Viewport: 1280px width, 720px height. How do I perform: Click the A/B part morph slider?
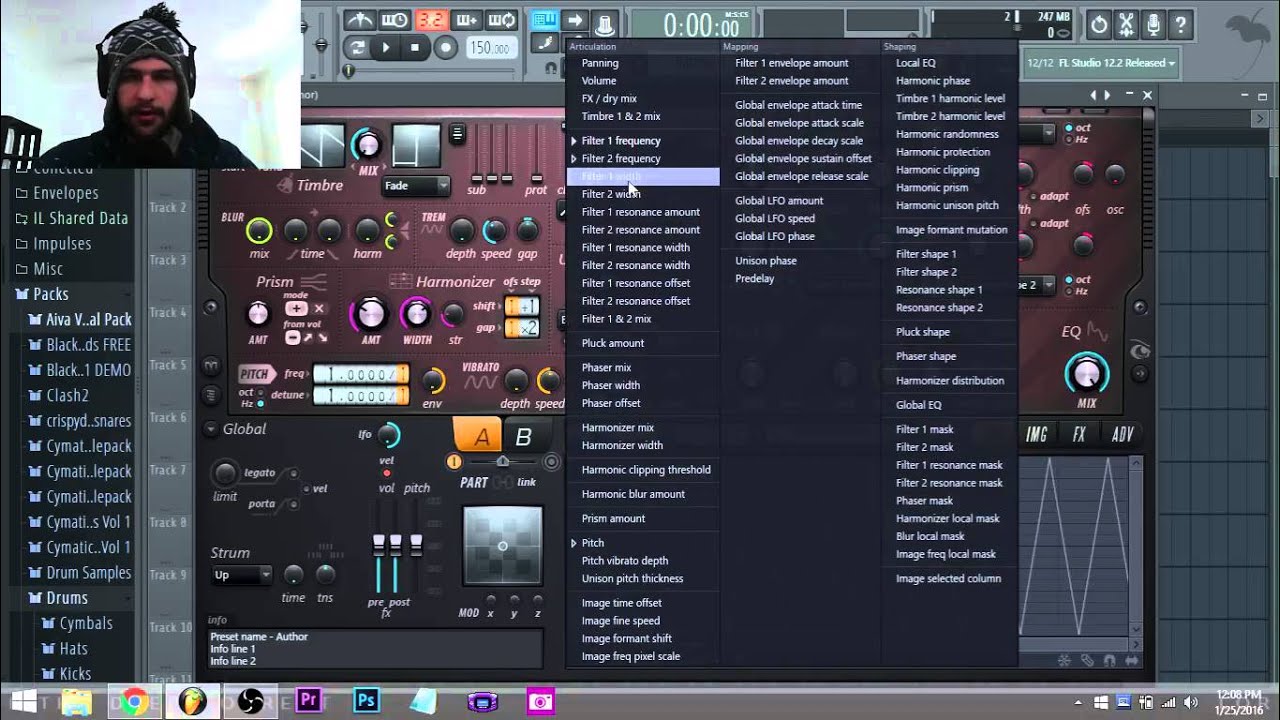point(502,461)
